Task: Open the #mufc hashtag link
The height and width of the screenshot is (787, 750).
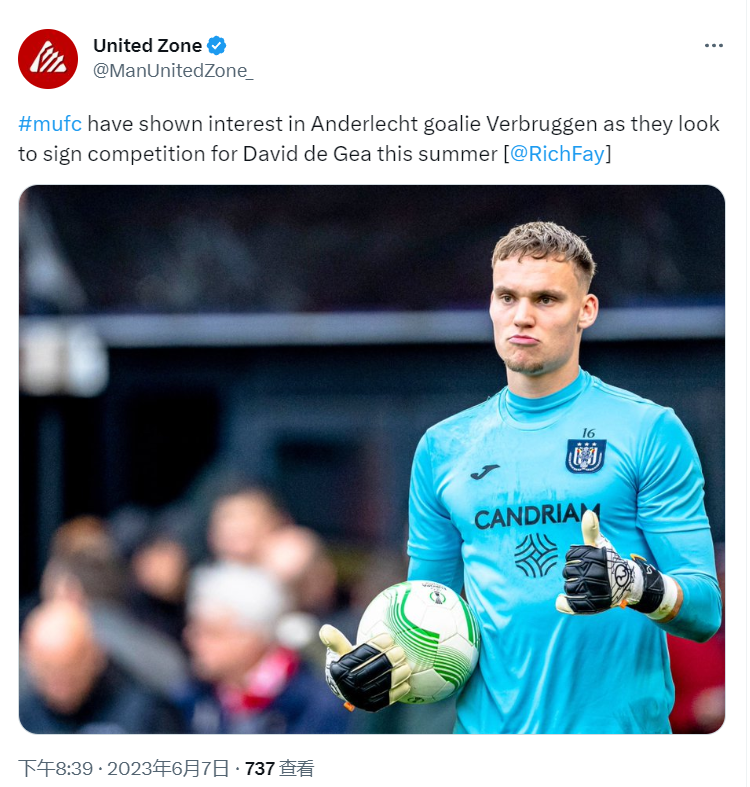Action: click(x=50, y=124)
